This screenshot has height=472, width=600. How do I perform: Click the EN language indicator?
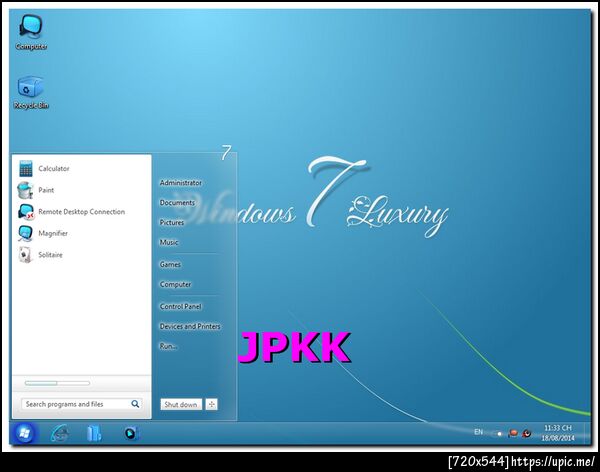click(478, 432)
